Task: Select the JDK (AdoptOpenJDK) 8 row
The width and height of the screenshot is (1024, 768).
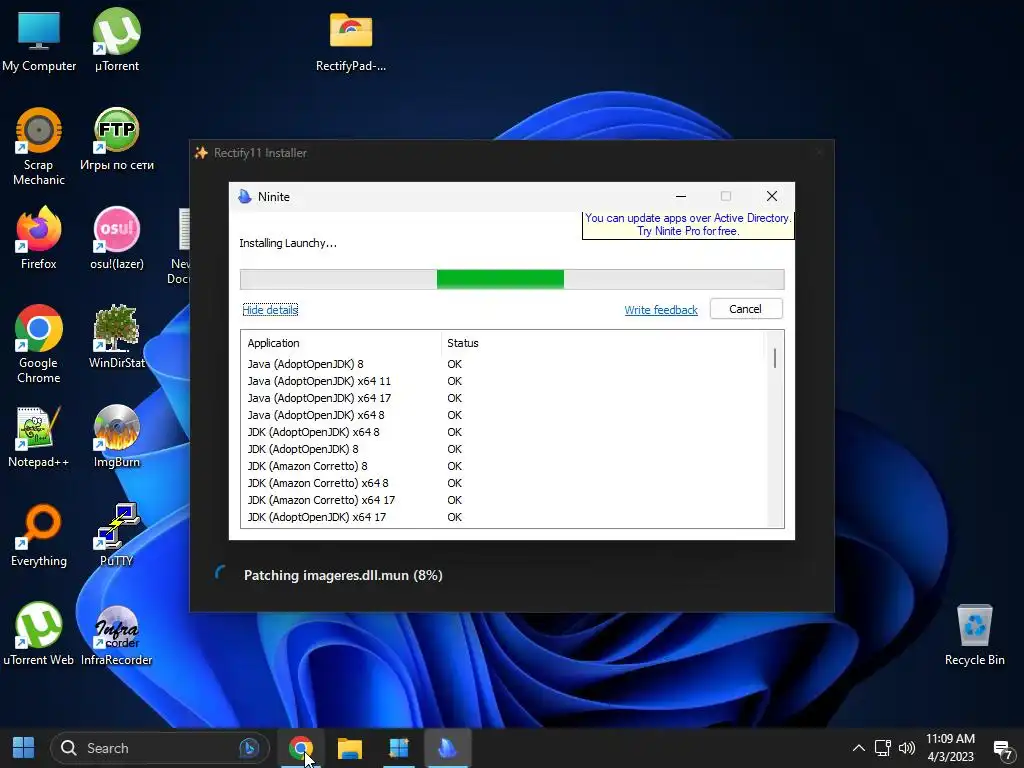Action: coord(503,449)
